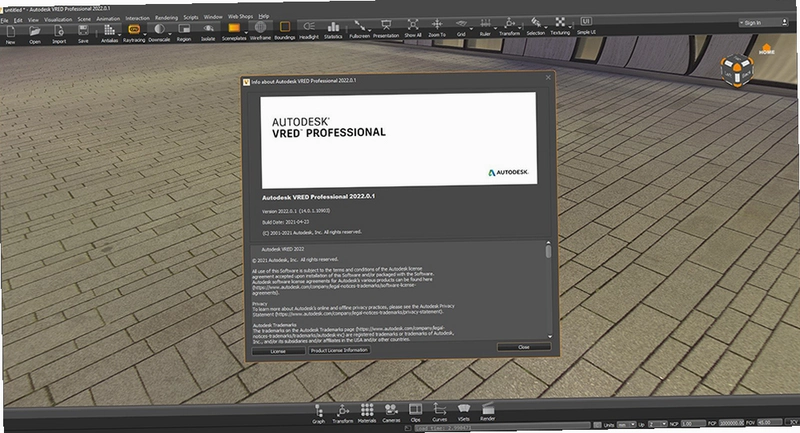Open the Web Shops menu

point(240,16)
